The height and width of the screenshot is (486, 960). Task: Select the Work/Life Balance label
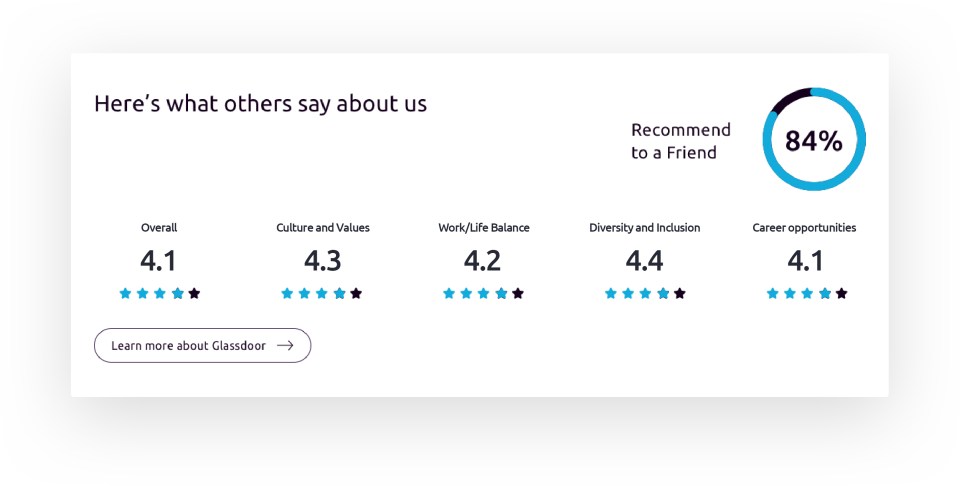pos(484,228)
